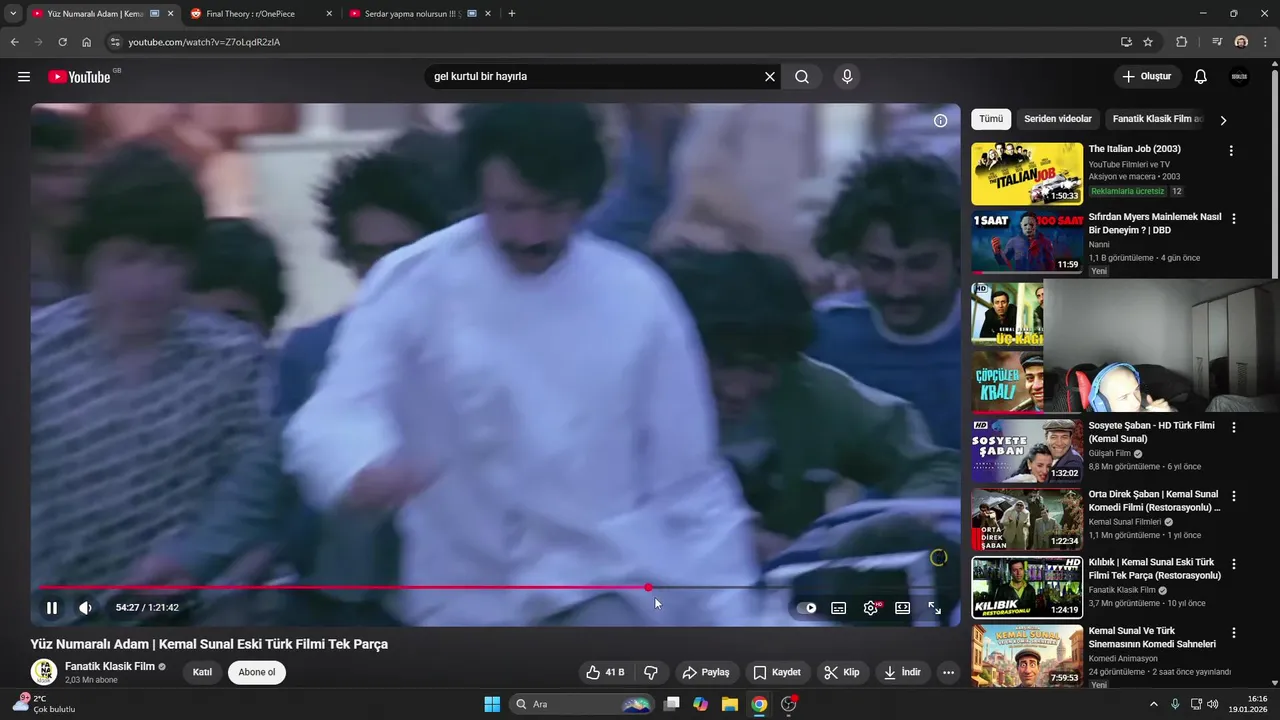Click the progress bar scrubber handle

(648, 587)
